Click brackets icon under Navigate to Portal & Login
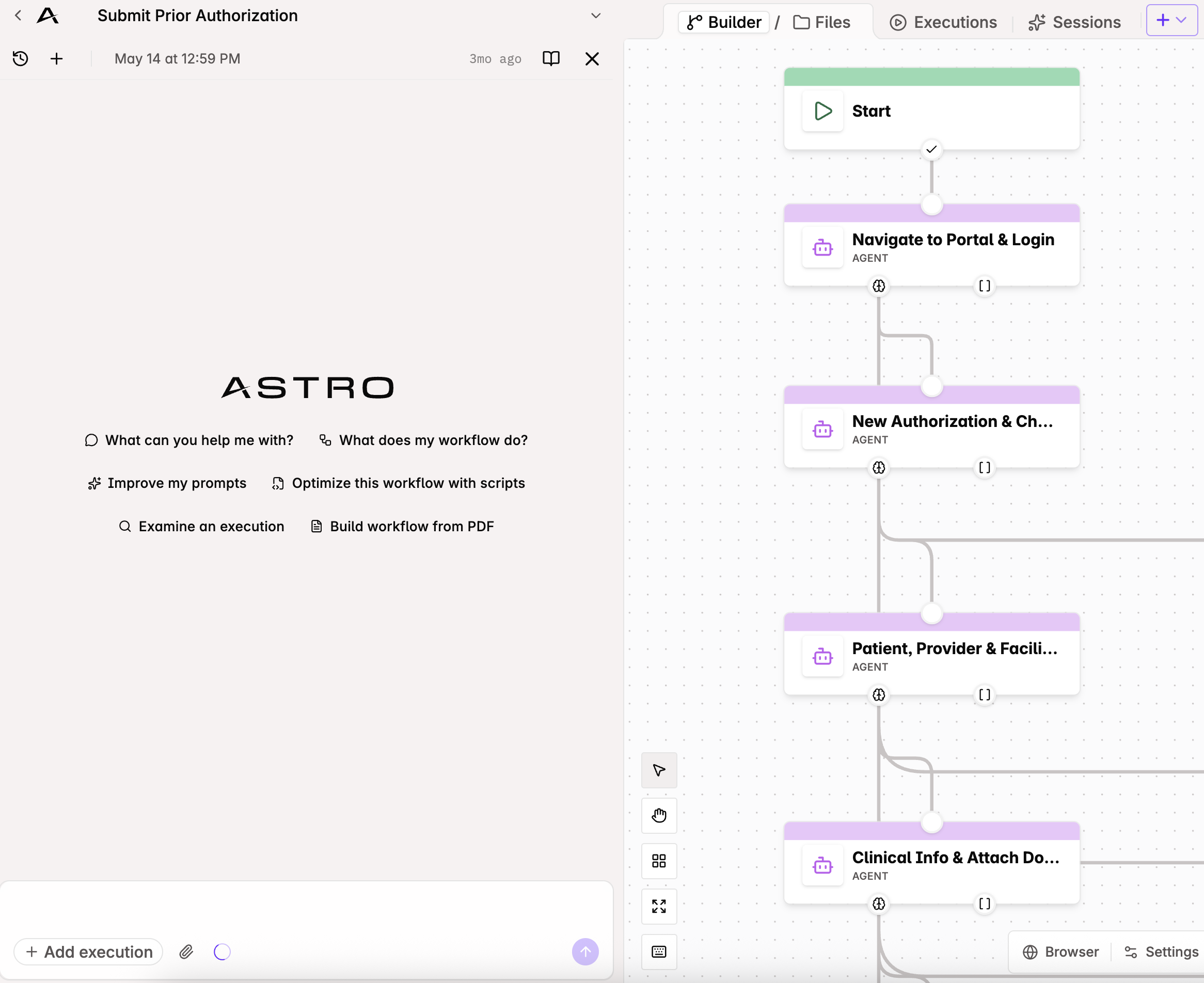This screenshot has width=1204, height=983. (x=985, y=286)
